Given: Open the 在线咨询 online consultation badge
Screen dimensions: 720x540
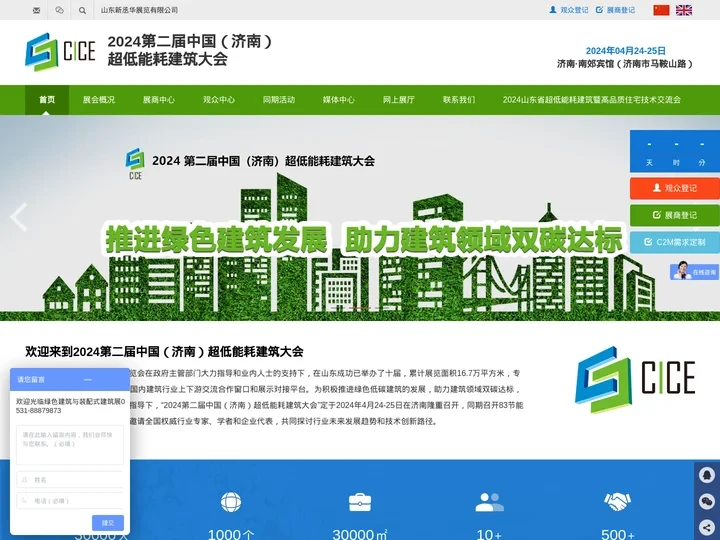Looking at the screenshot, I should pos(694,271).
